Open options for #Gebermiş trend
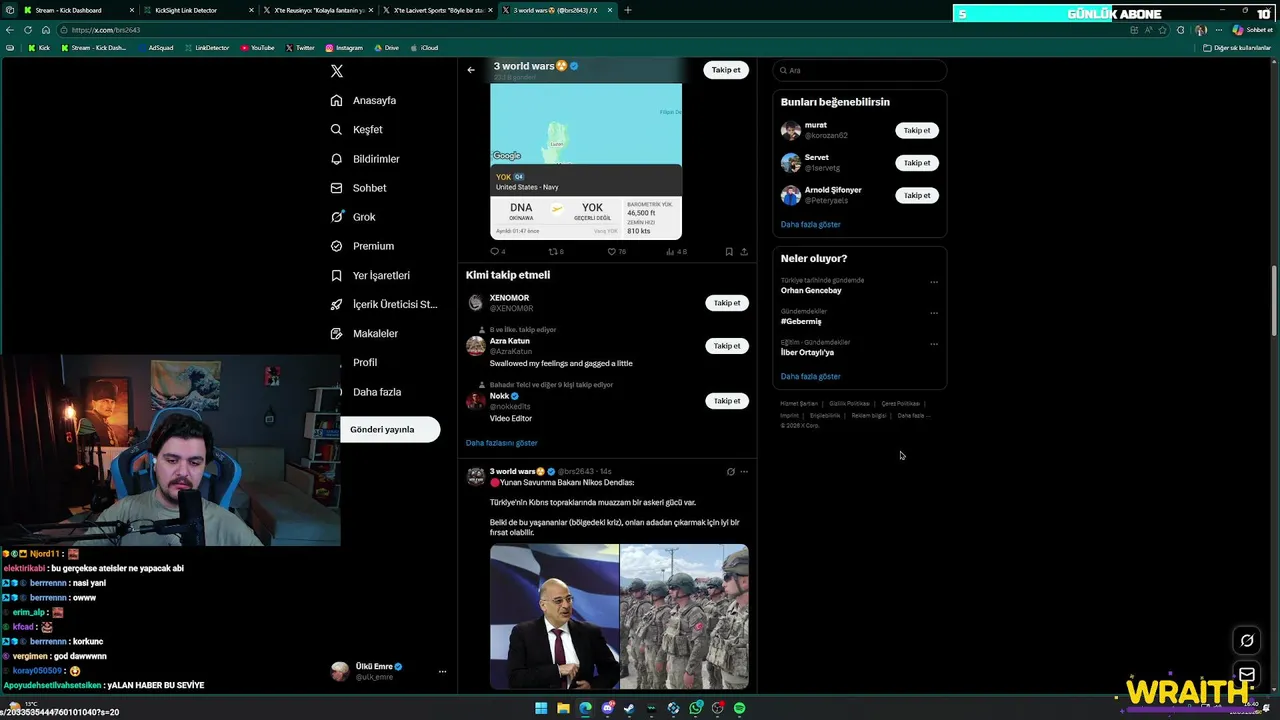 click(x=934, y=313)
